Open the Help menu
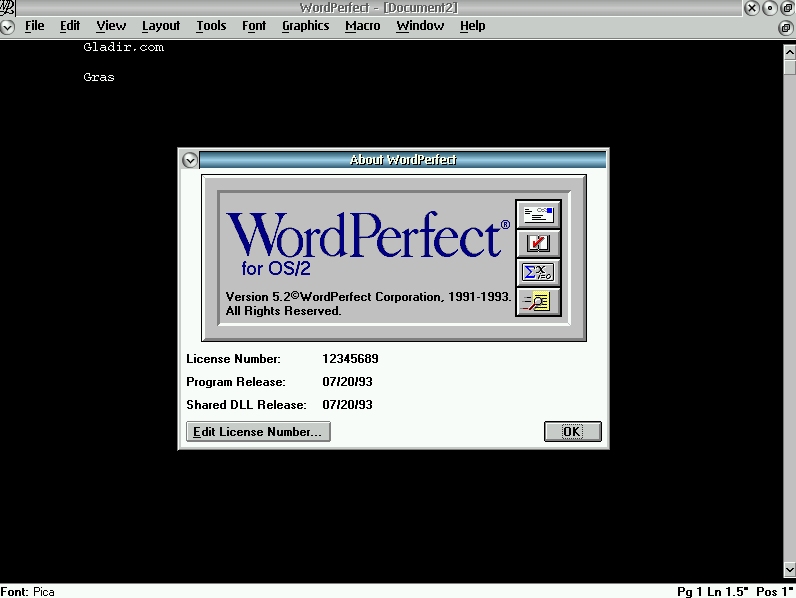Image resolution: width=796 pixels, height=598 pixels. click(472, 26)
